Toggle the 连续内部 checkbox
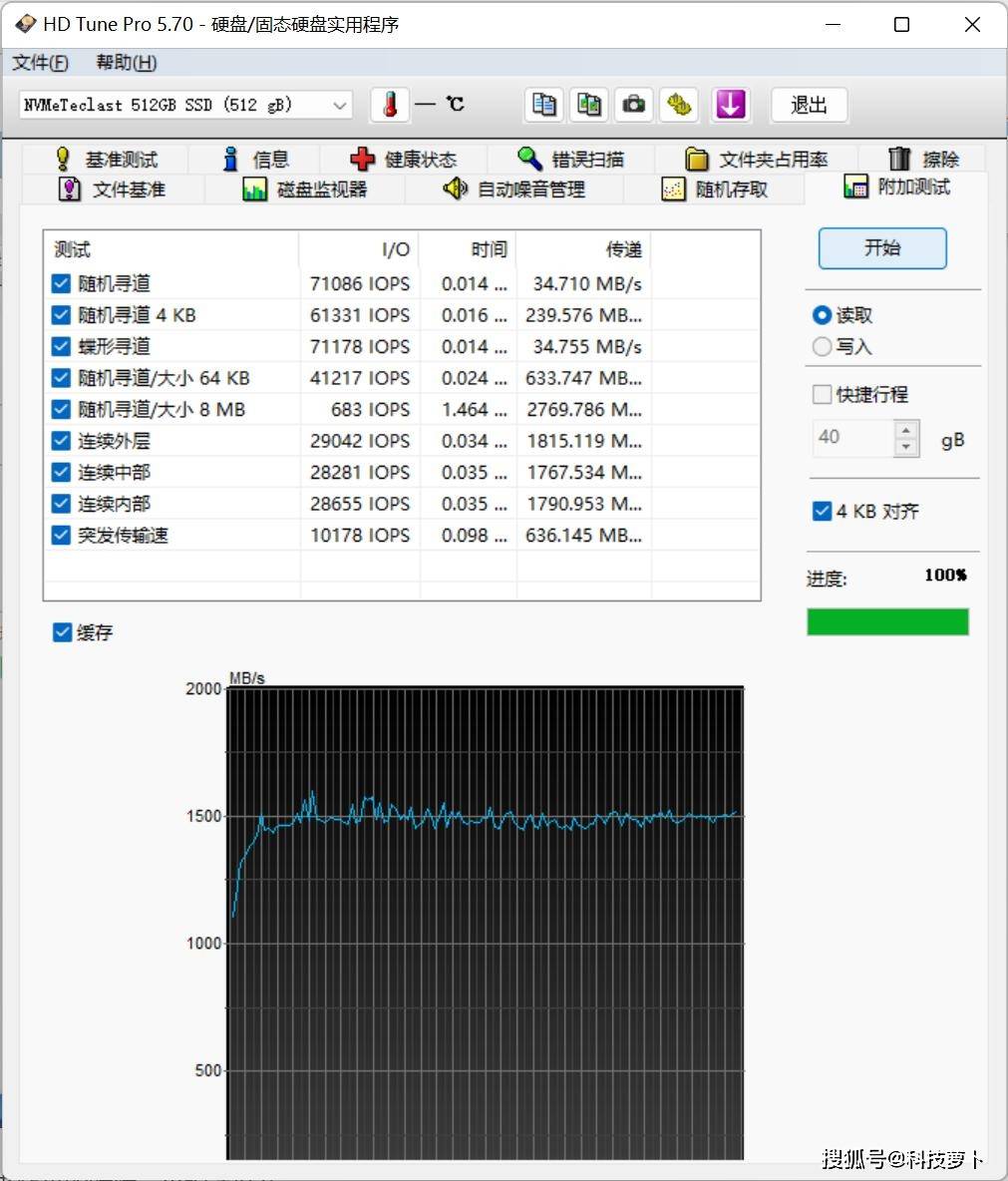Image resolution: width=1008 pixels, height=1181 pixels. point(61,504)
